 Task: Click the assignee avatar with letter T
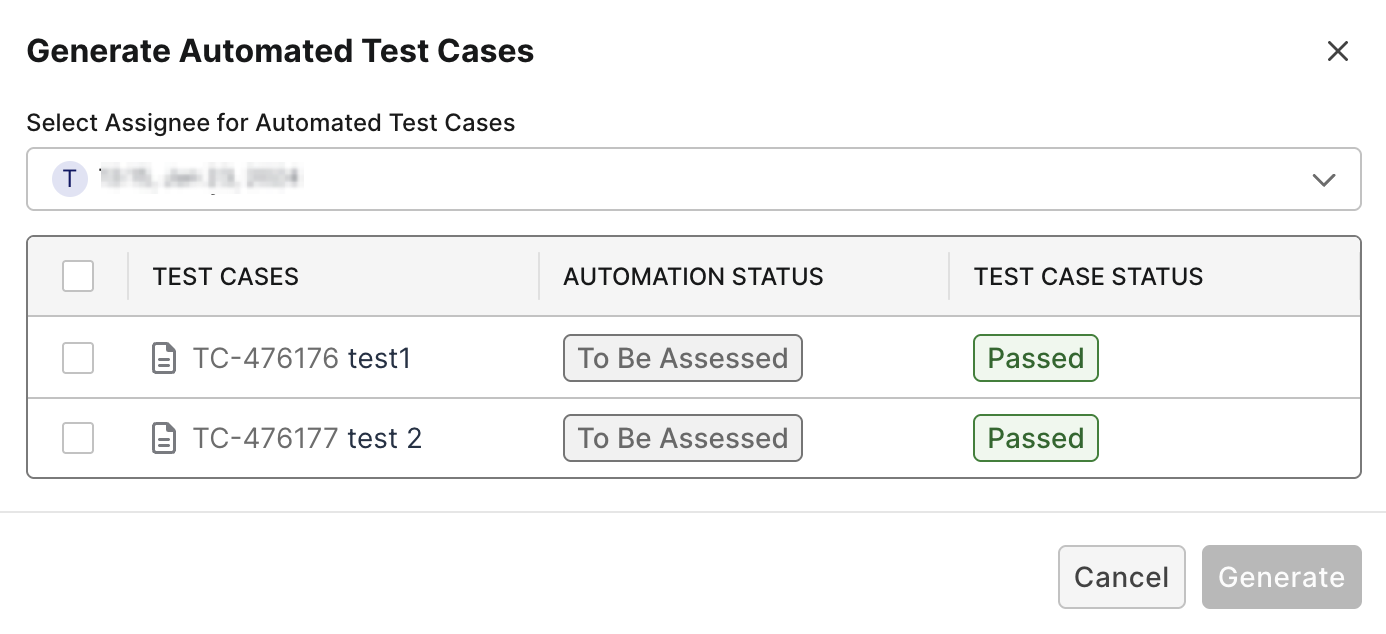coord(69,179)
